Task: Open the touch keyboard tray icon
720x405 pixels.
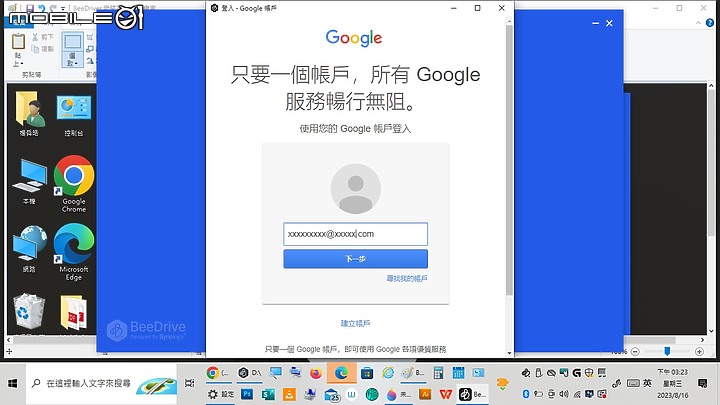Action: pyautogui.click(x=633, y=383)
